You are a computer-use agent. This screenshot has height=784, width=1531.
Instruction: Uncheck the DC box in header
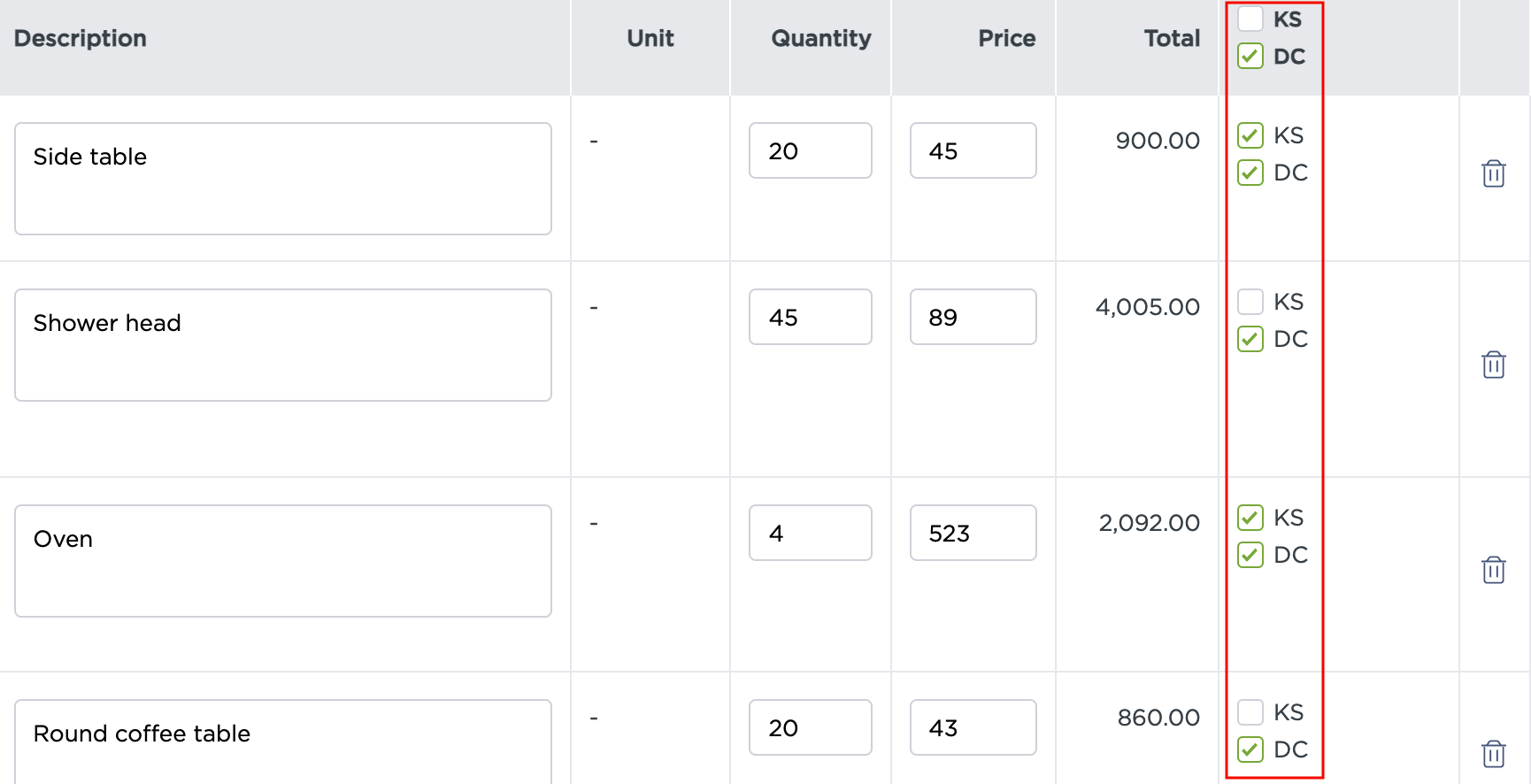[x=1250, y=57]
